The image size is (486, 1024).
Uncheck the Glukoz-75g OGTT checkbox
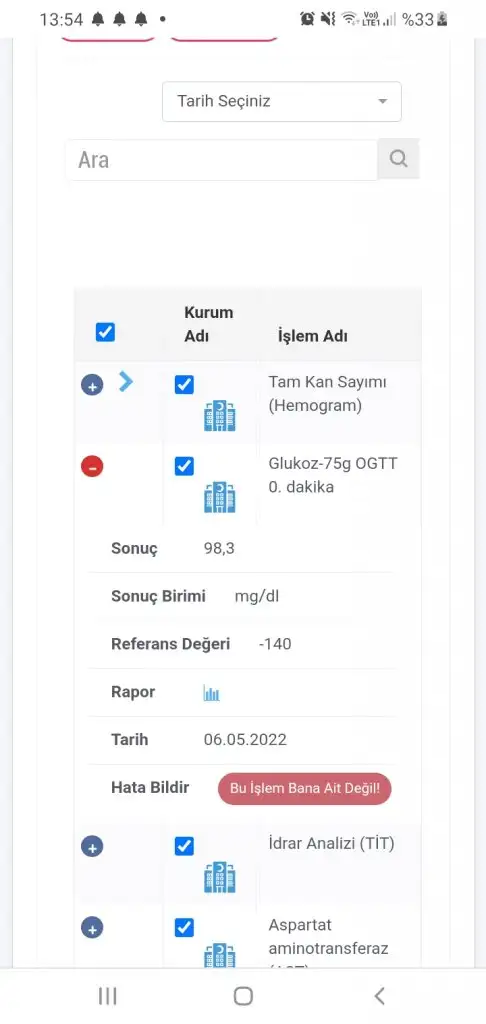(184, 466)
